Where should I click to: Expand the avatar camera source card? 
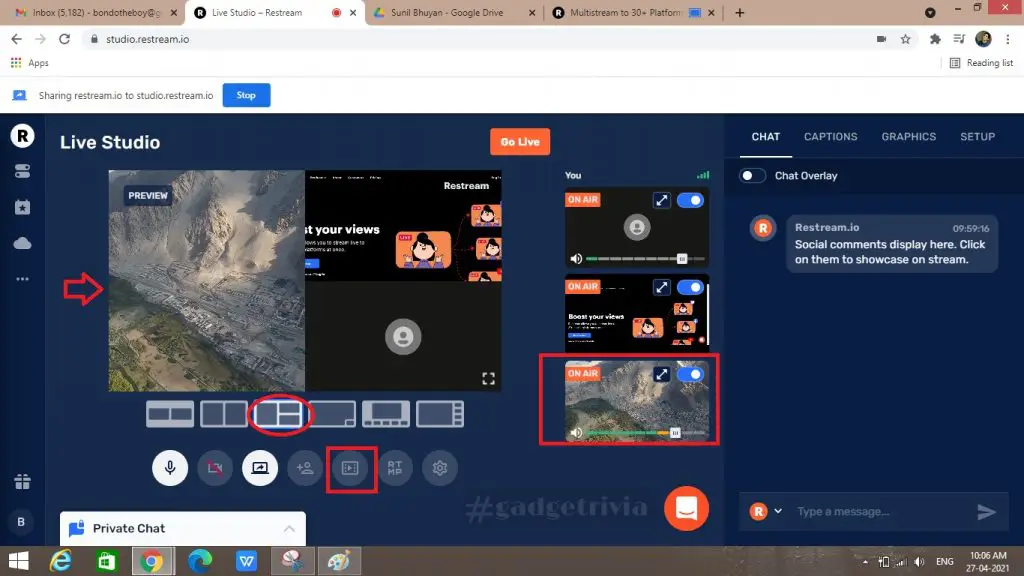(662, 200)
